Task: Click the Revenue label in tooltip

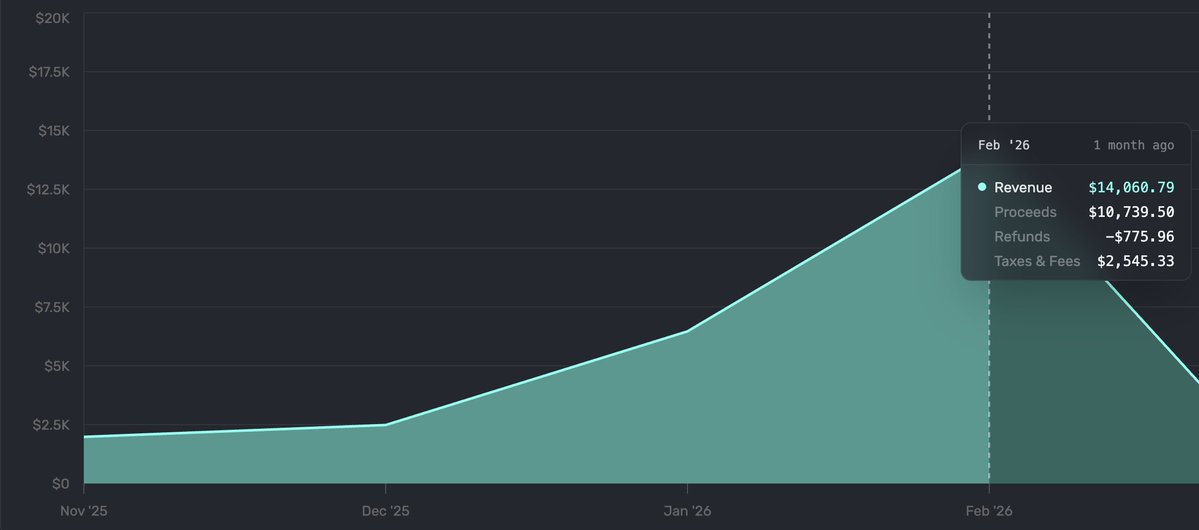Action: 1023,187
